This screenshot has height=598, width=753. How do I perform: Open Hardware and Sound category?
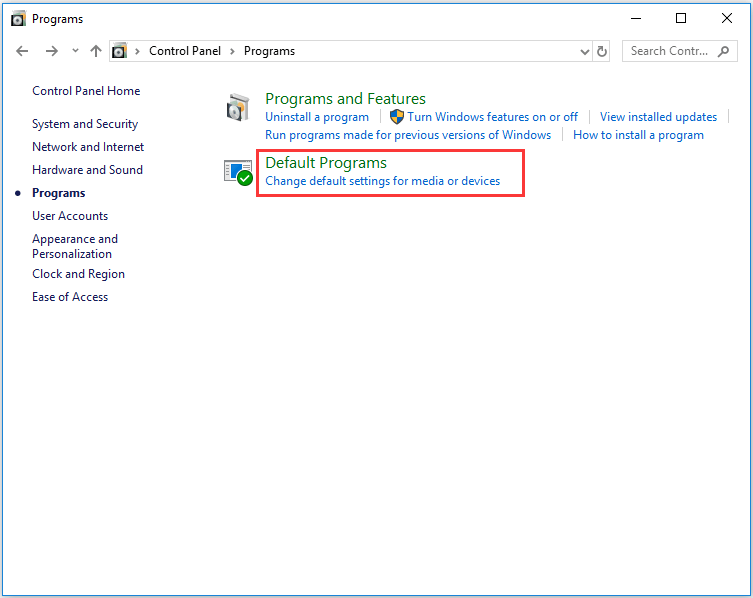tap(87, 170)
